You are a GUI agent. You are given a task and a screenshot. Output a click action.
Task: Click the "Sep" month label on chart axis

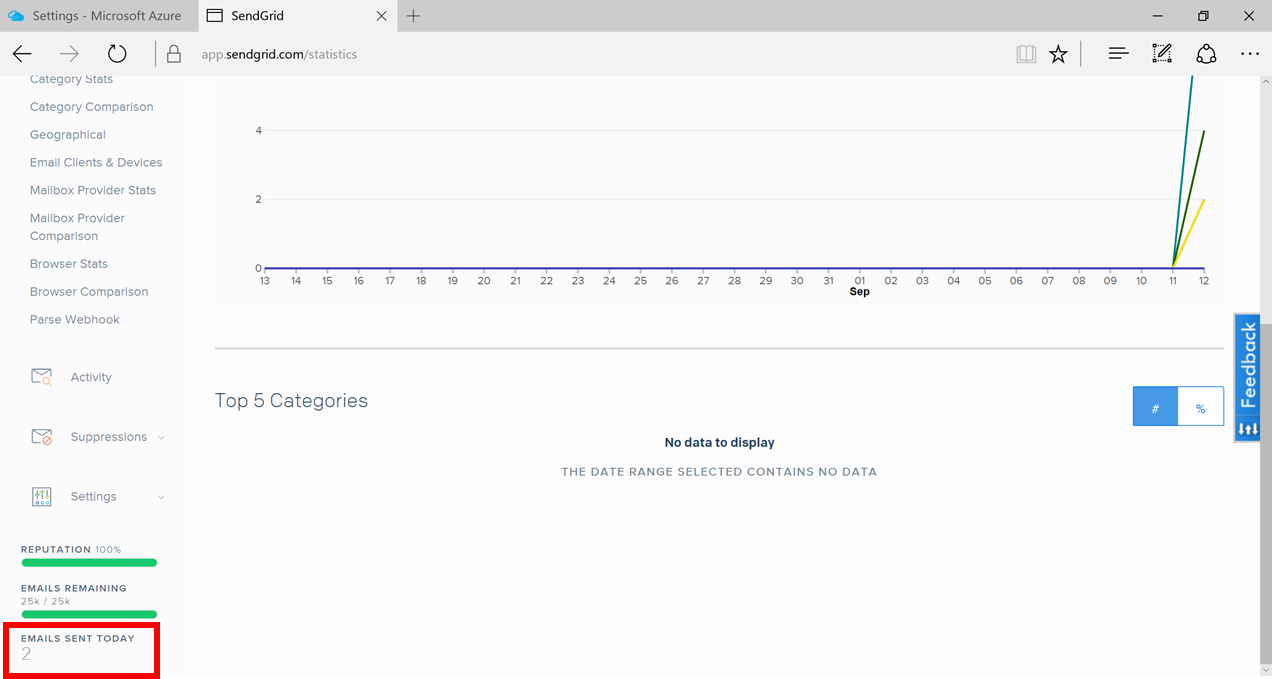pyautogui.click(x=860, y=292)
